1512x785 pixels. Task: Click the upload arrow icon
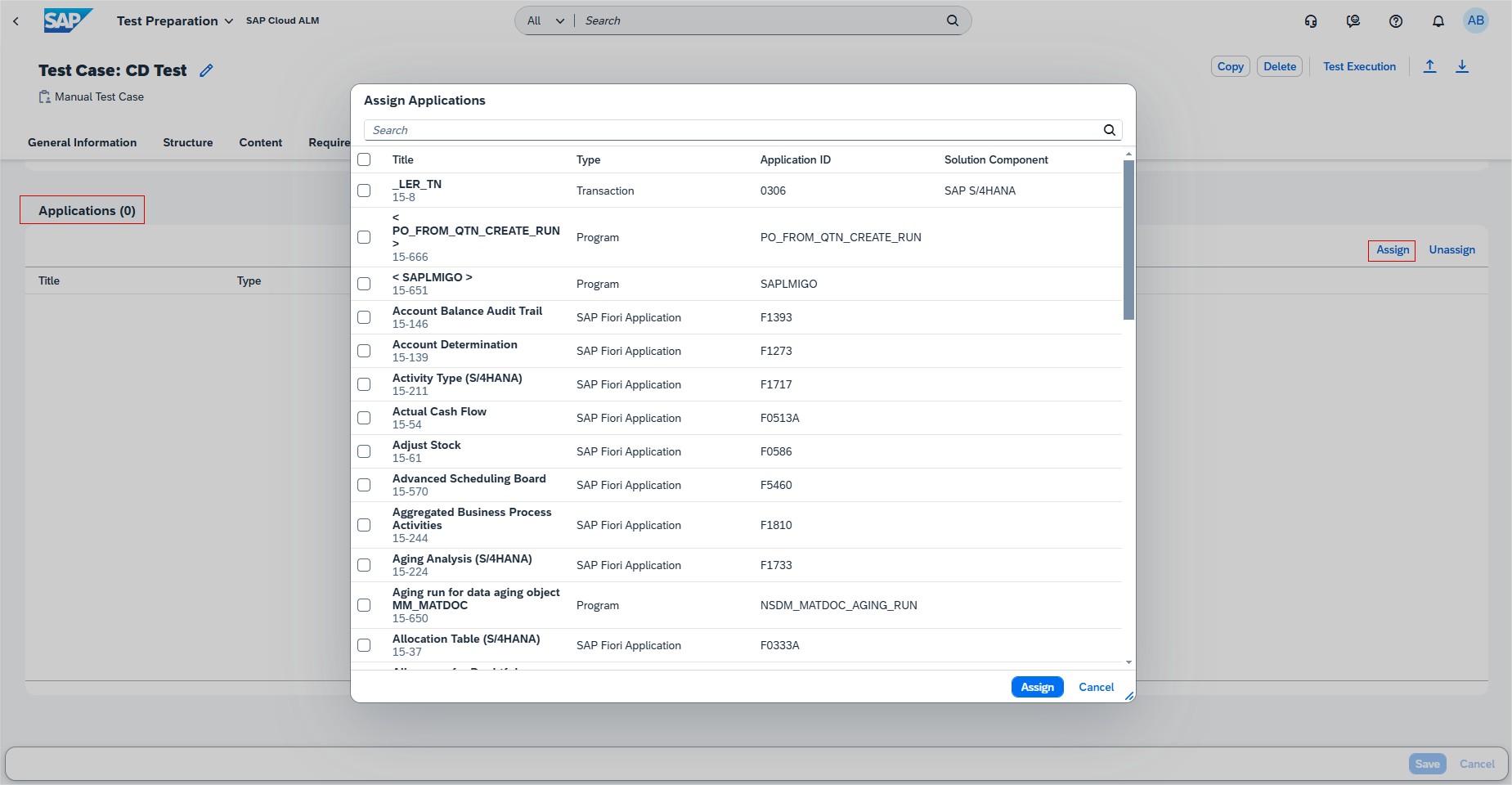pyautogui.click(x=1429, y=67)
